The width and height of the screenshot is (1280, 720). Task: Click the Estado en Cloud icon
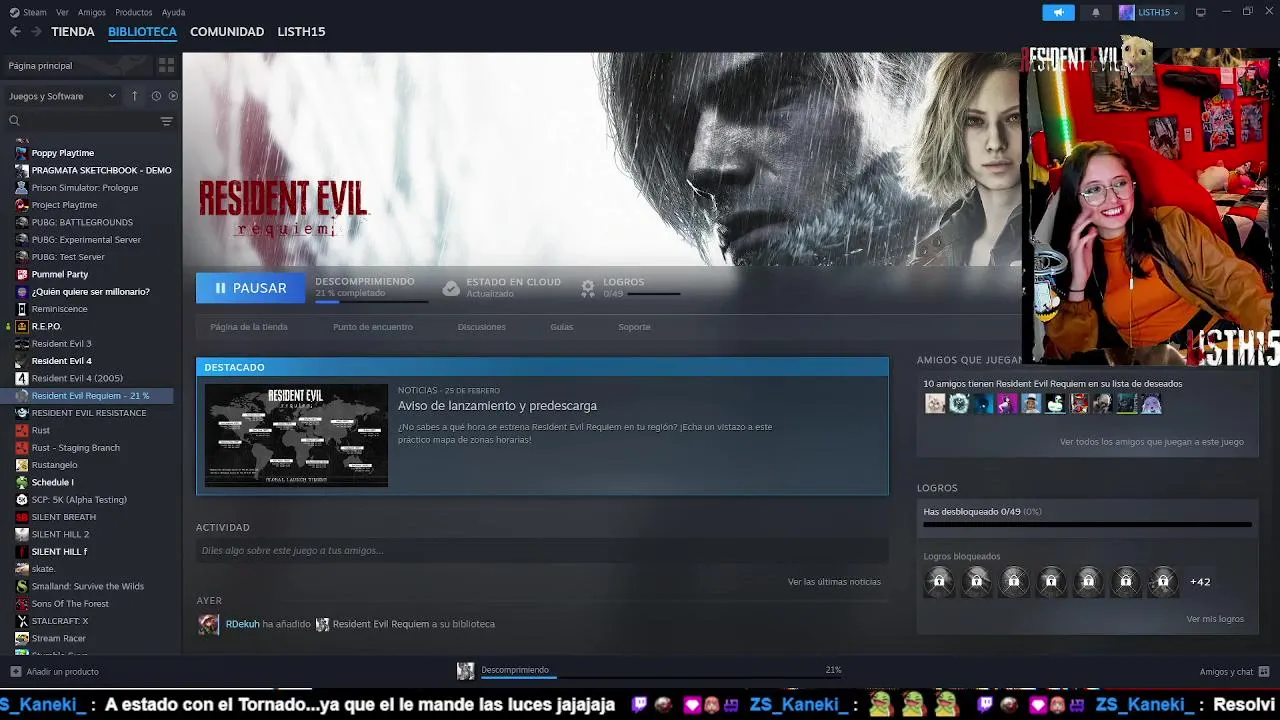(451, 288)
